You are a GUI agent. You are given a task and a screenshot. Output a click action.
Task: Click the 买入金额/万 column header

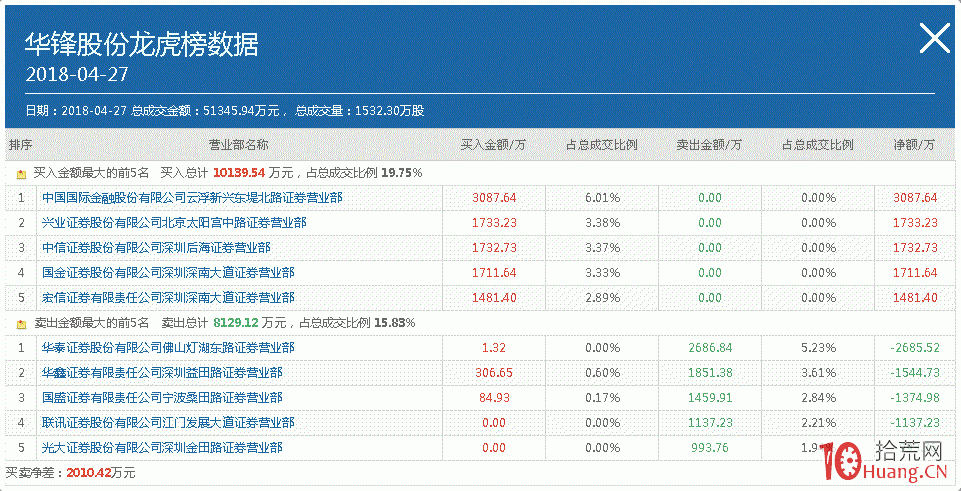click(x=493, y=145)
